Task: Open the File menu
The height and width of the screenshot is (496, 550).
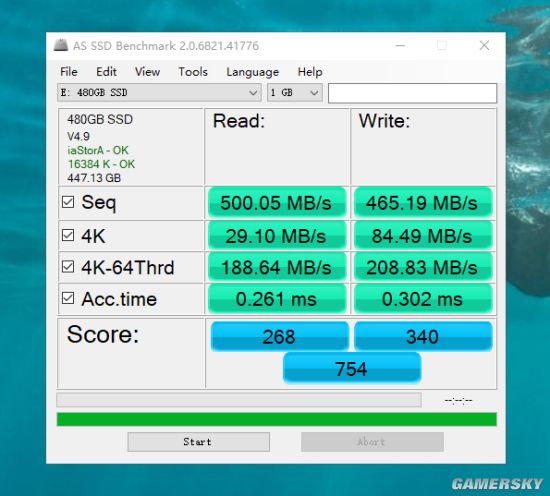Action: (69, 72)
